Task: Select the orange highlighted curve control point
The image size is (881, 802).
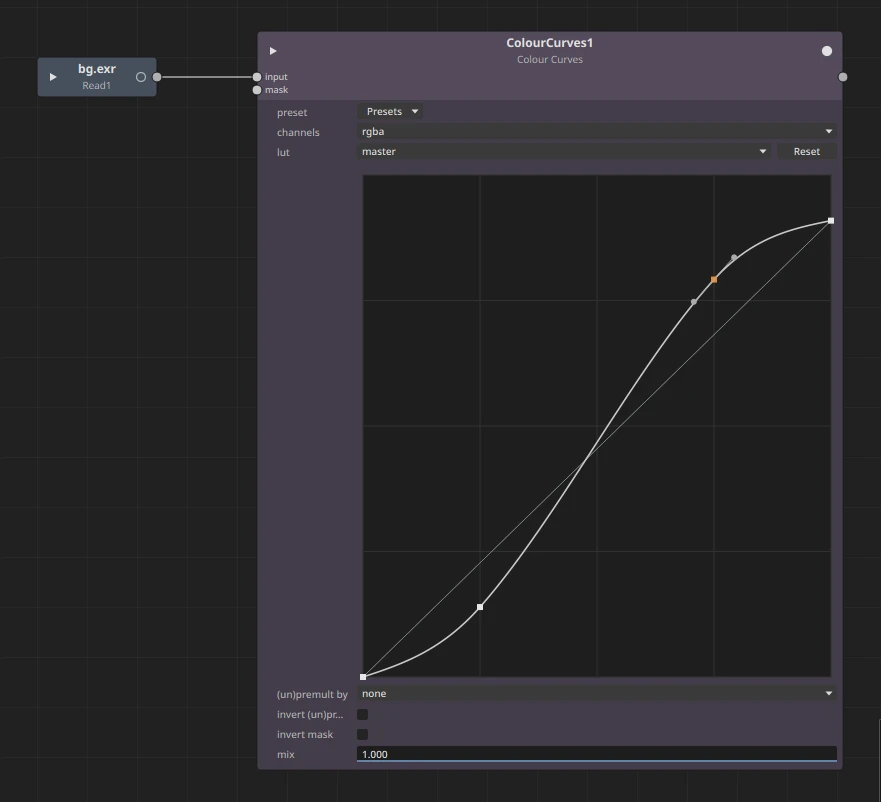Action: (714, 279)
